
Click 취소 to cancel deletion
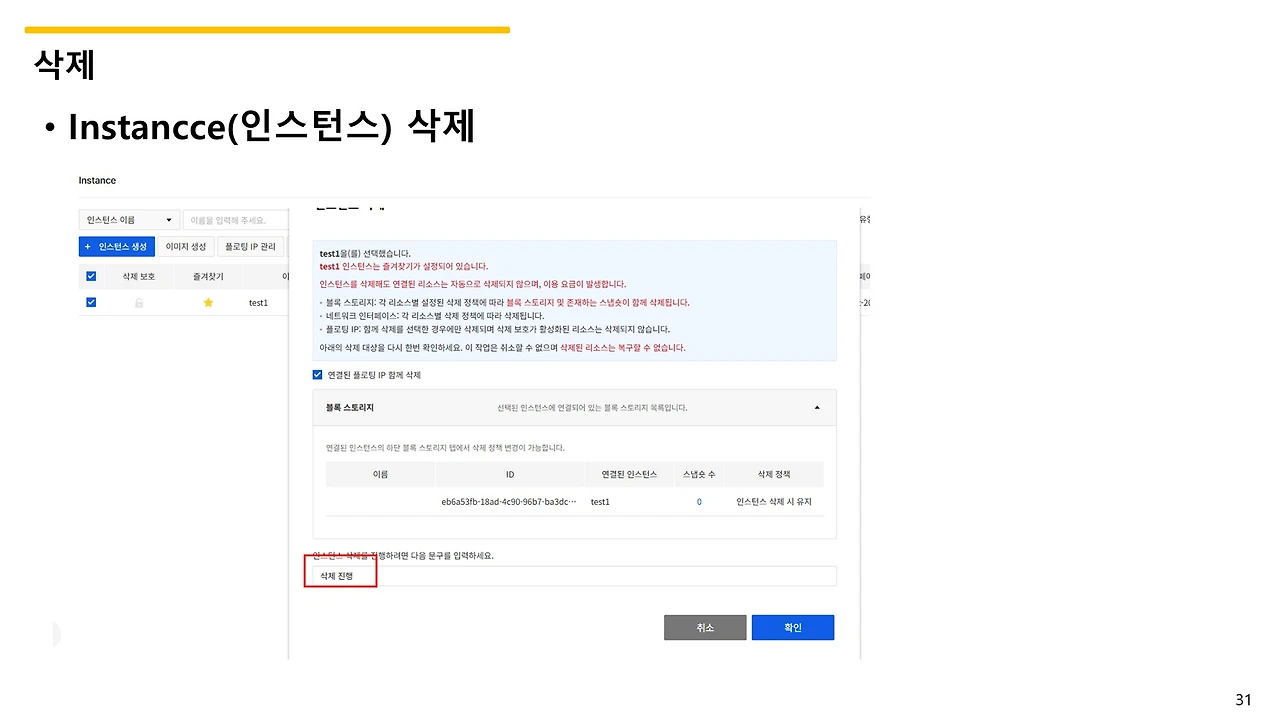click(x=705, y=627)
